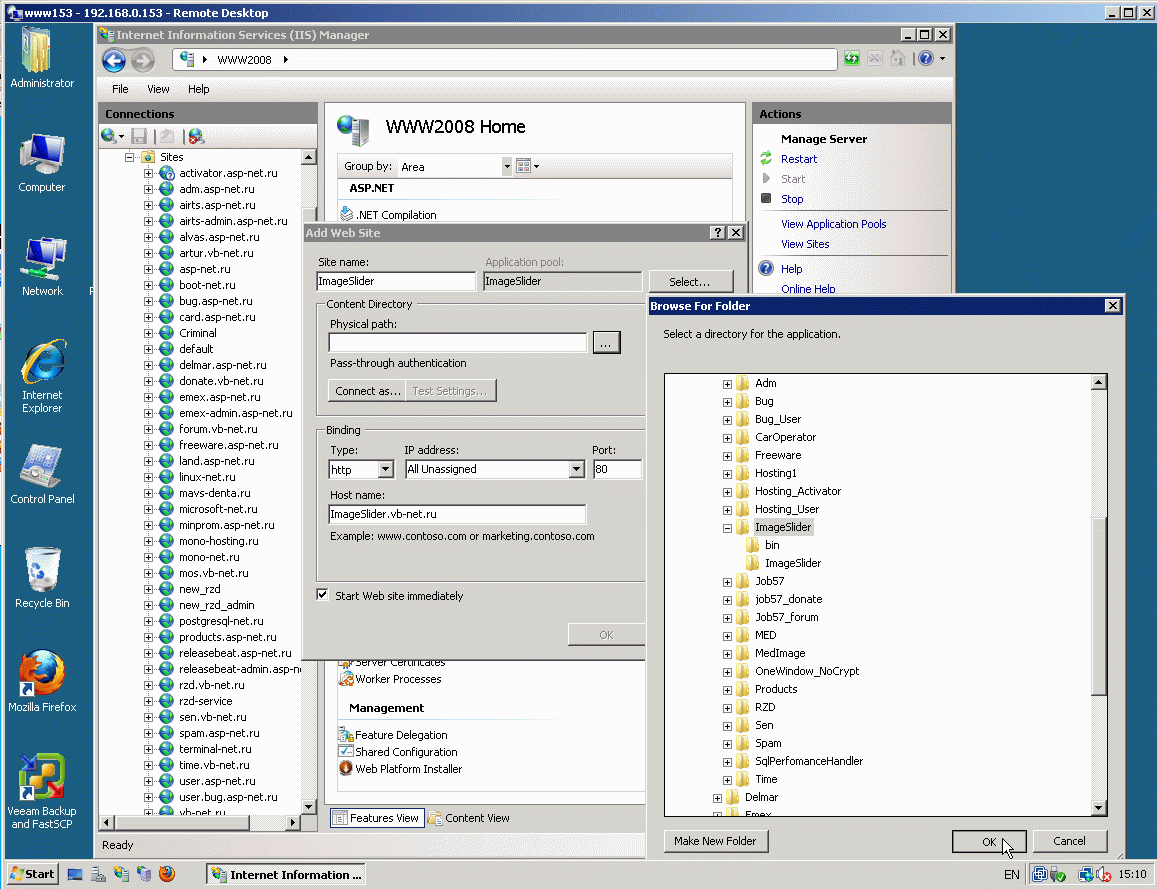Viewport: 1158px width, 889px height.
Task: Click OK in Browse For Folder dialog
Action: coord(989,842)
